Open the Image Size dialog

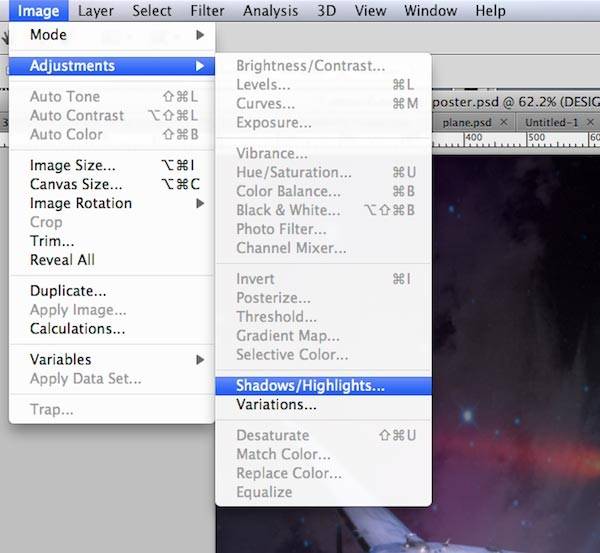tap(72, 165)
